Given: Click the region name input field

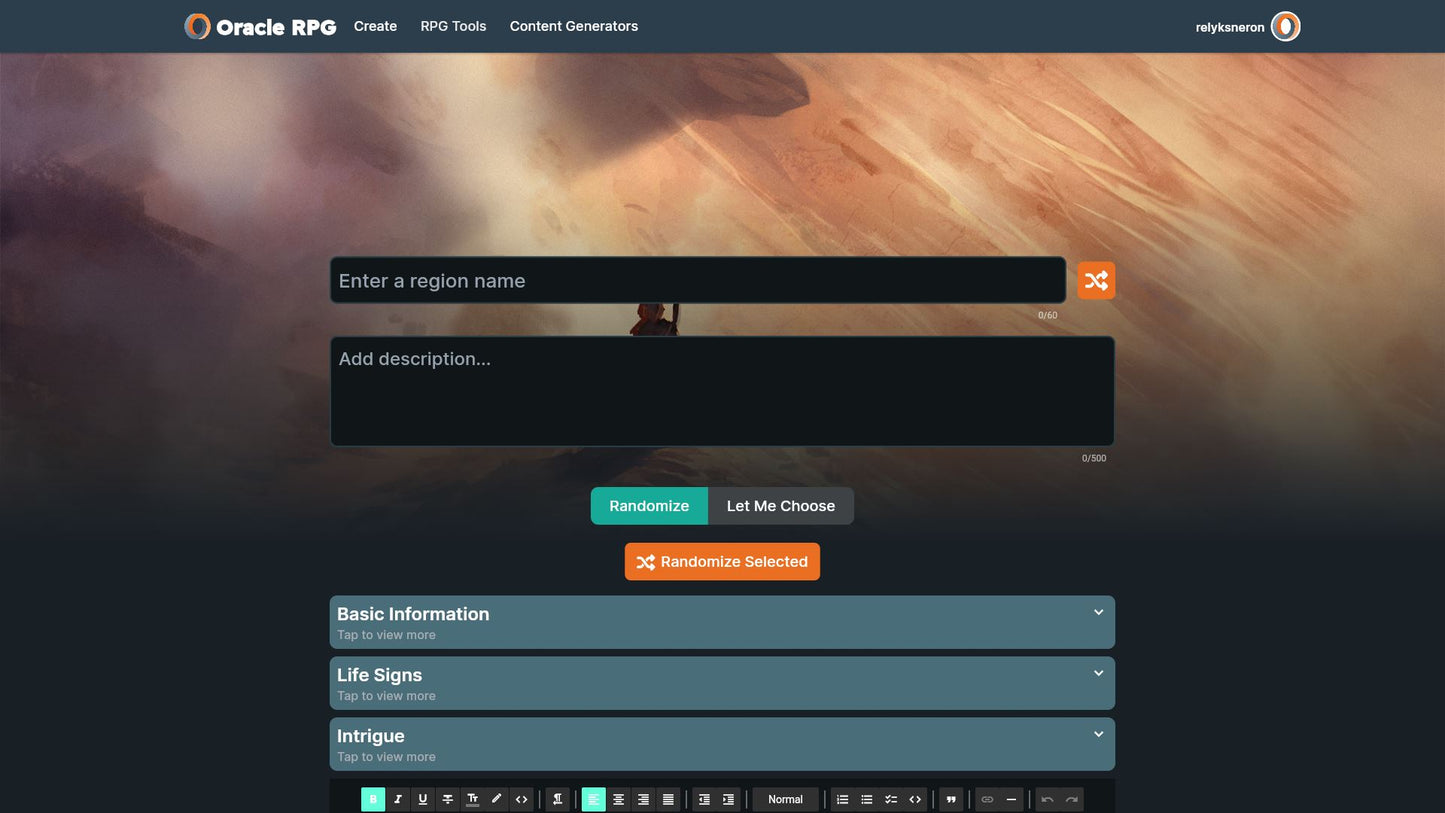Looking at the screenshot, I should pyautogui.click(x=697, y=281).
